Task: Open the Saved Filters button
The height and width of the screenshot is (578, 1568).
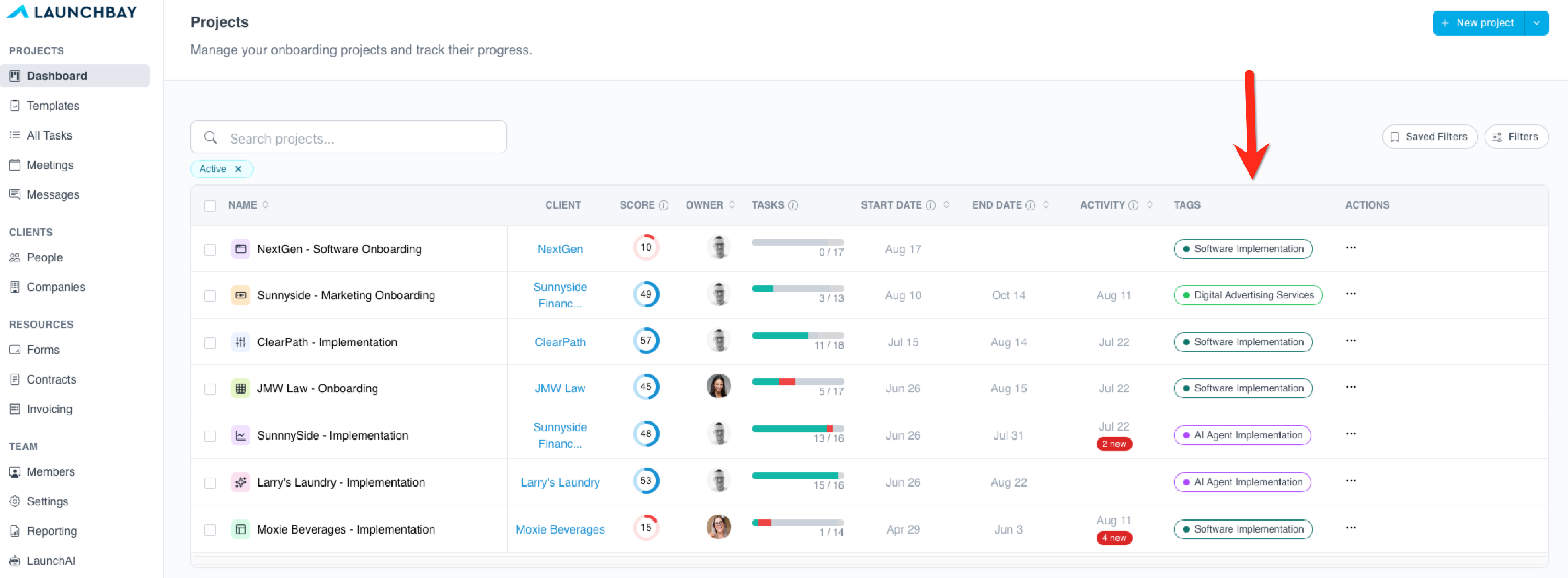Action: pos(1429,137)
